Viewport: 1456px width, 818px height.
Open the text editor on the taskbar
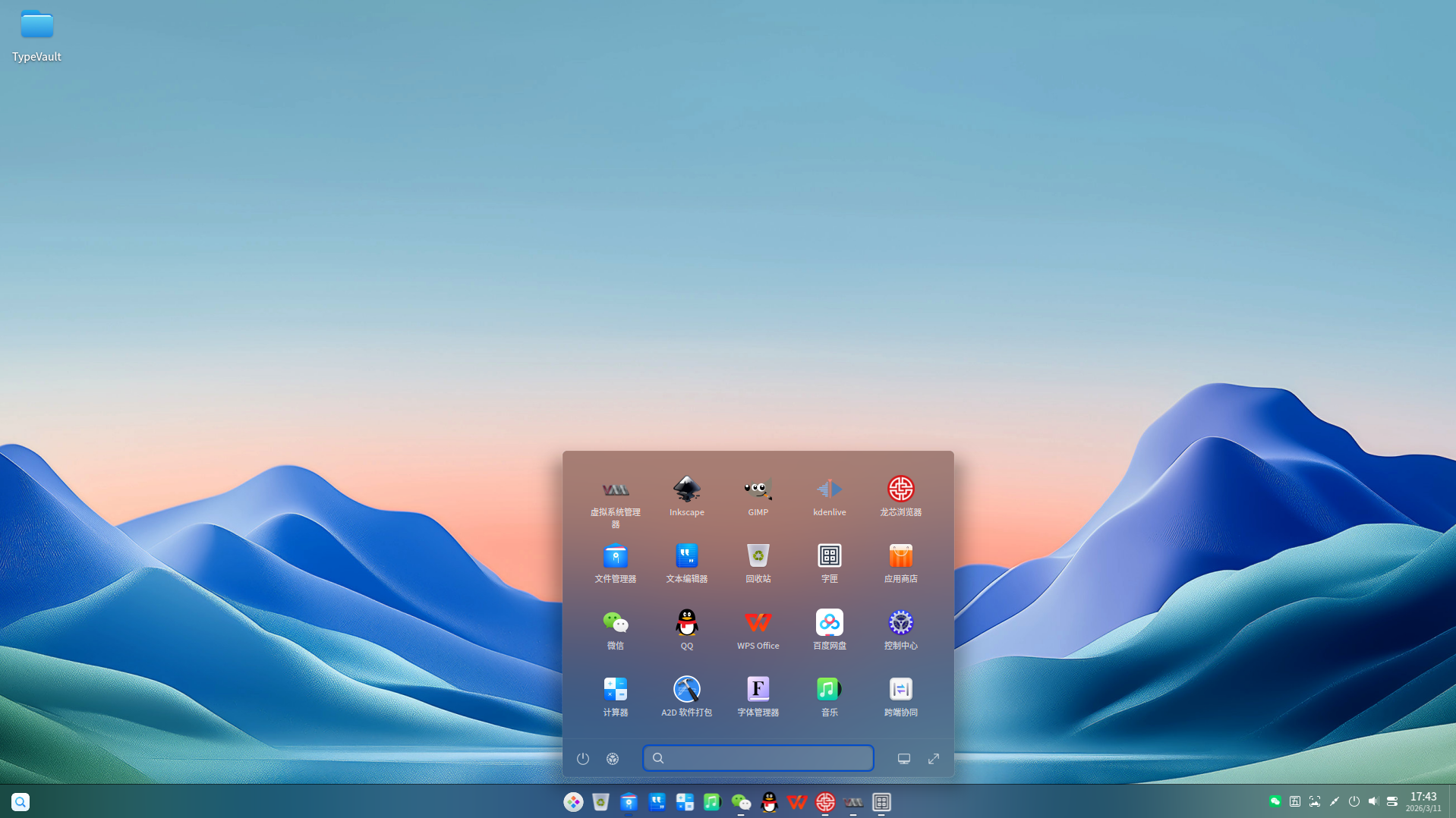point(657,801)
